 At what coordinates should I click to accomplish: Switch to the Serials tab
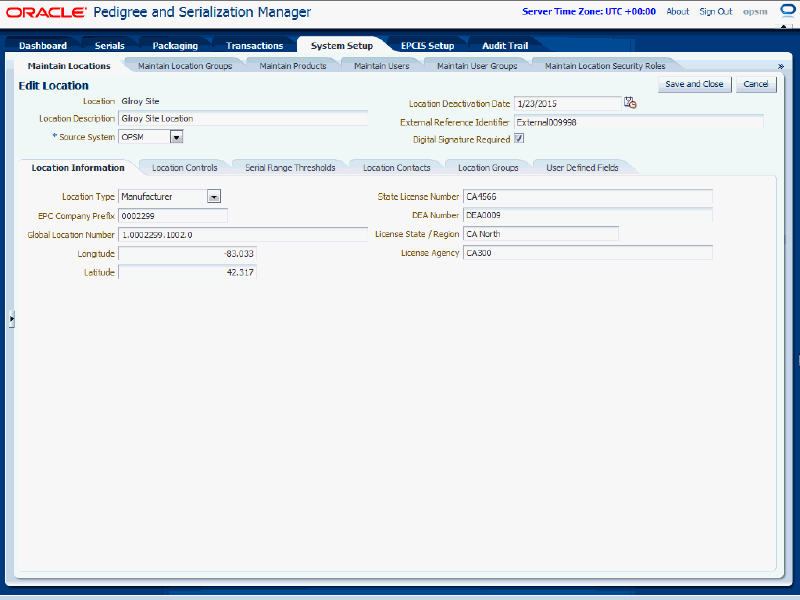point(110,45)
